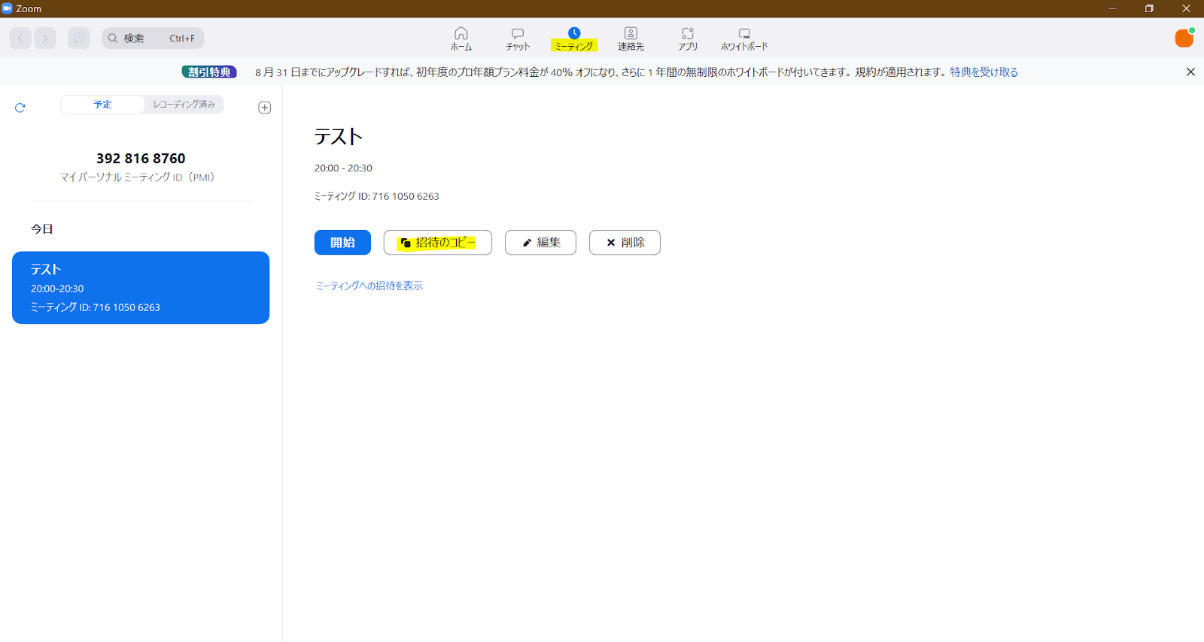Screen dimensions: 1204x642
Task: Click the Delete (削除) button
Action: tap(625, 242)
